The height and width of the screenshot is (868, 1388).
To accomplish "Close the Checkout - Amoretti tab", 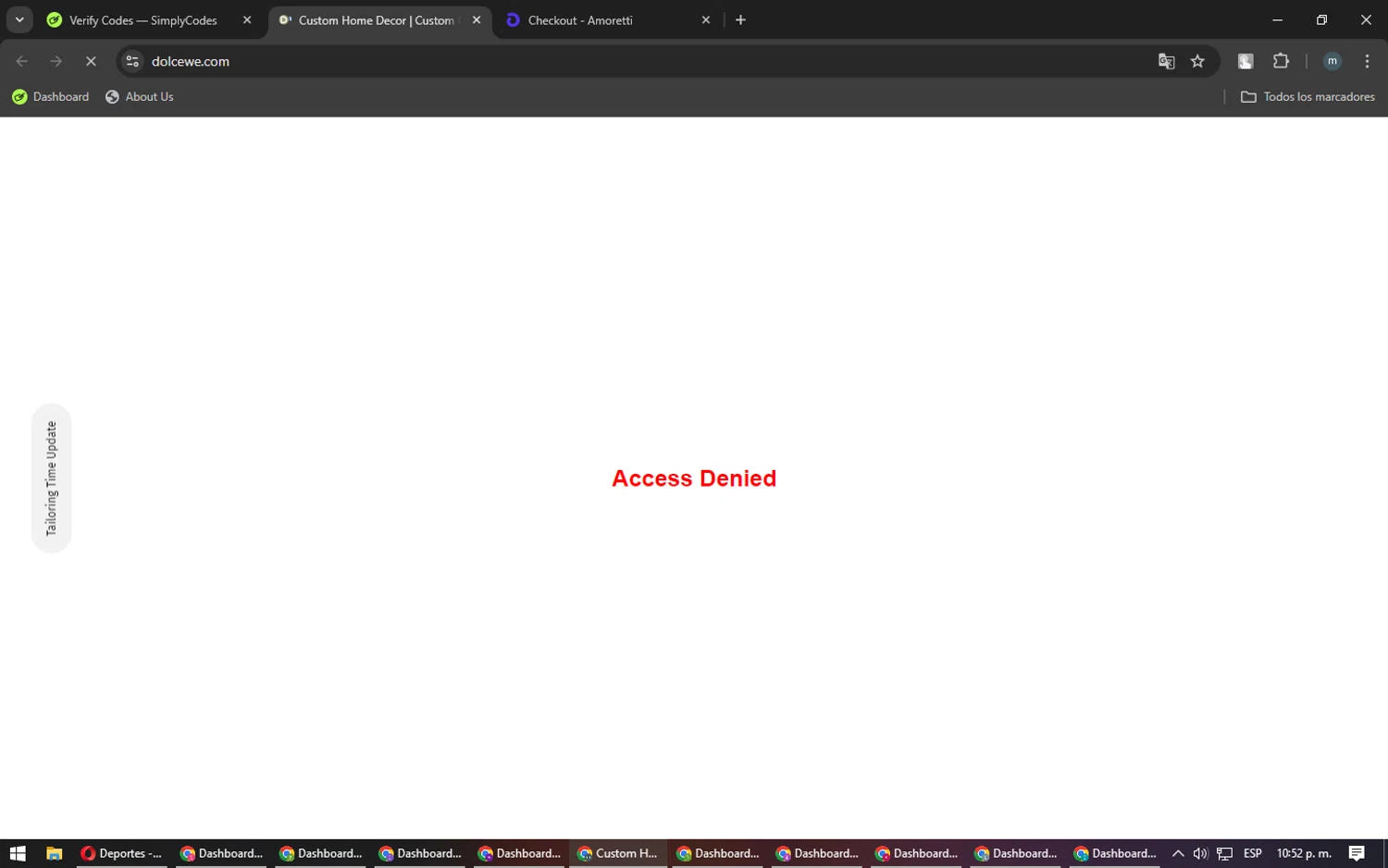I will coord(706,20).
